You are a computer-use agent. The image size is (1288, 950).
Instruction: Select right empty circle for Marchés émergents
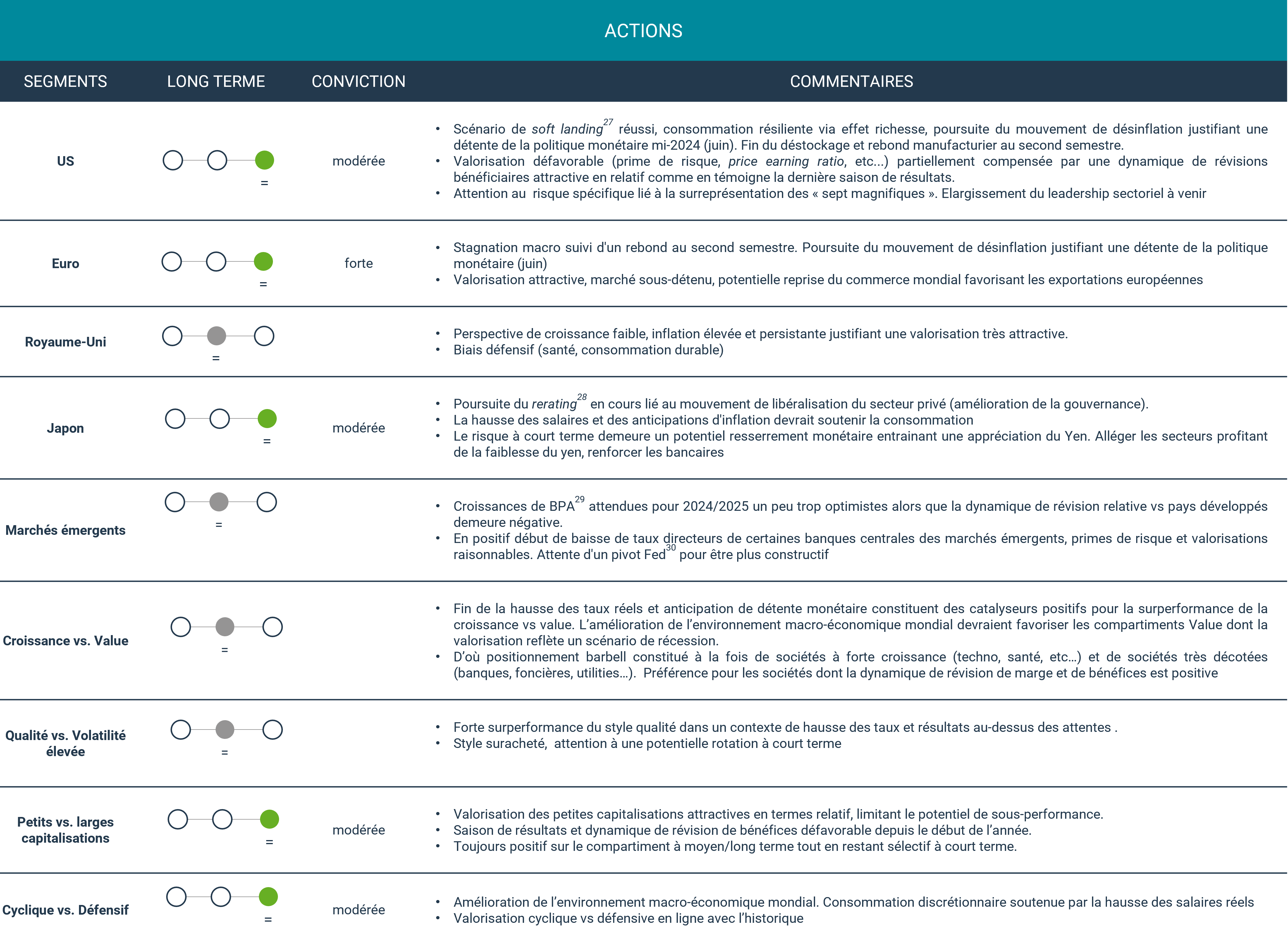266,502
